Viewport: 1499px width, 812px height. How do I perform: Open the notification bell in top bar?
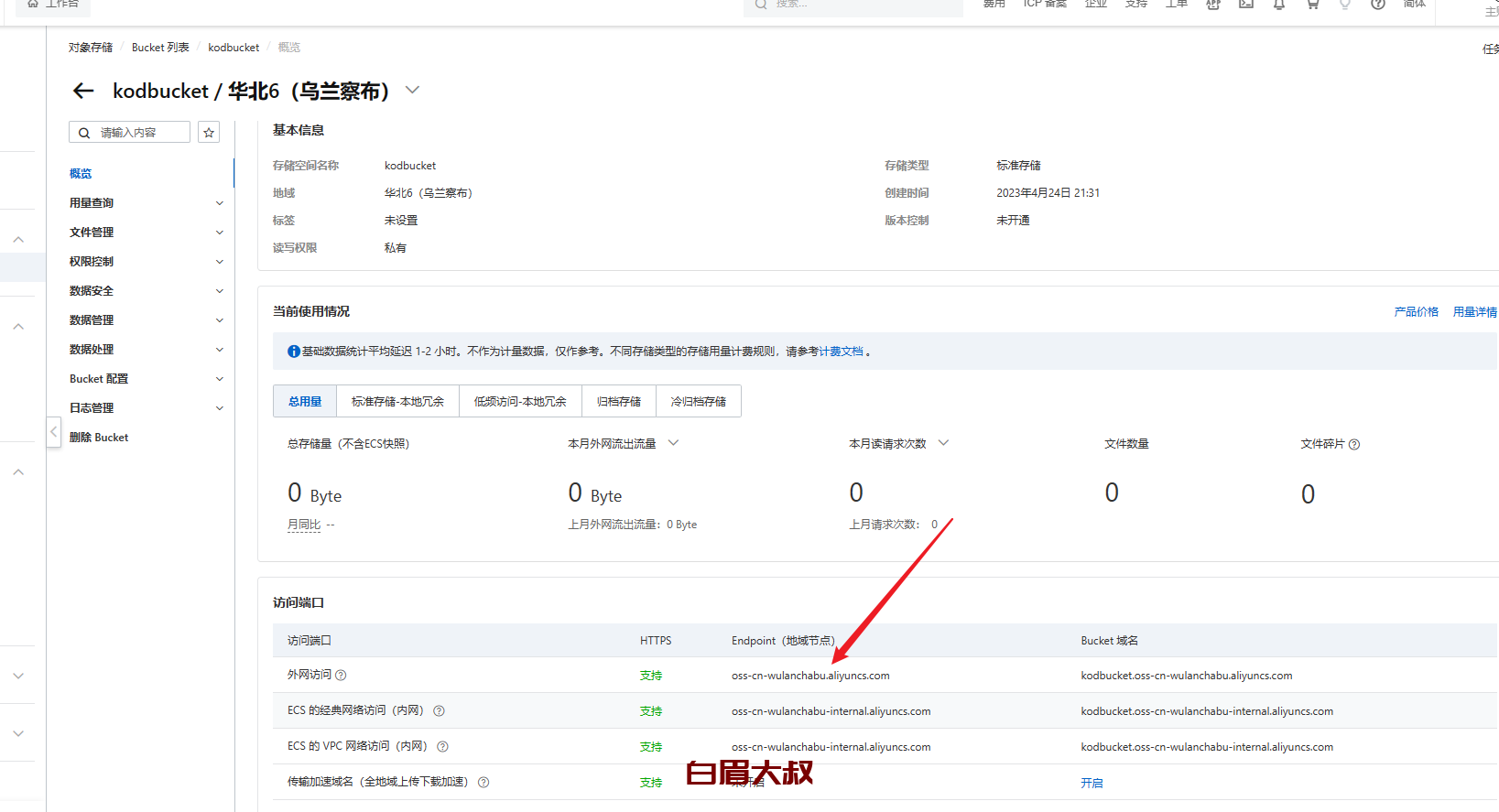point(1279,4)
